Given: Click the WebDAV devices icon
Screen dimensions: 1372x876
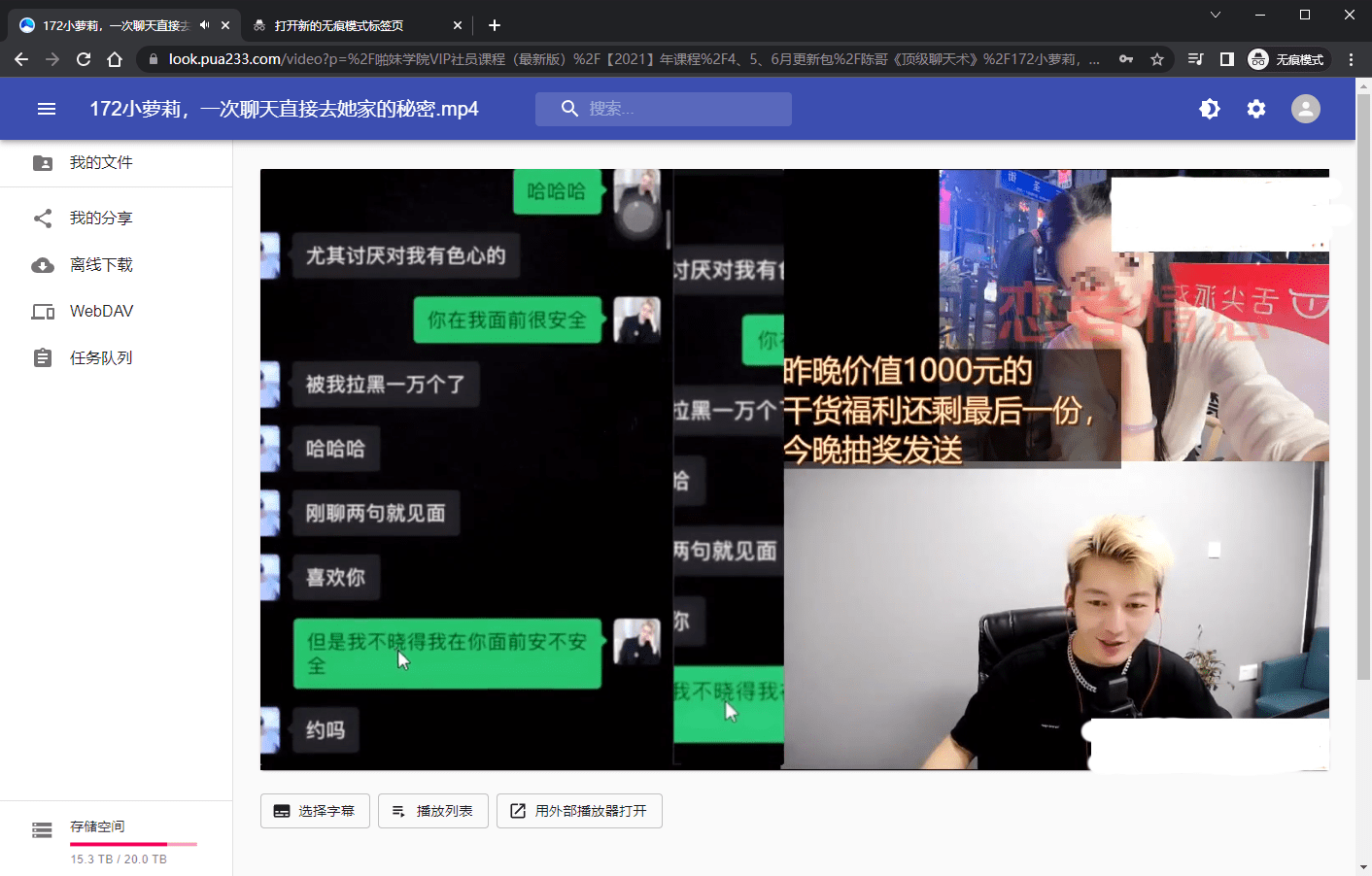Looking at the screenshot, I should (x=43, y=312).
